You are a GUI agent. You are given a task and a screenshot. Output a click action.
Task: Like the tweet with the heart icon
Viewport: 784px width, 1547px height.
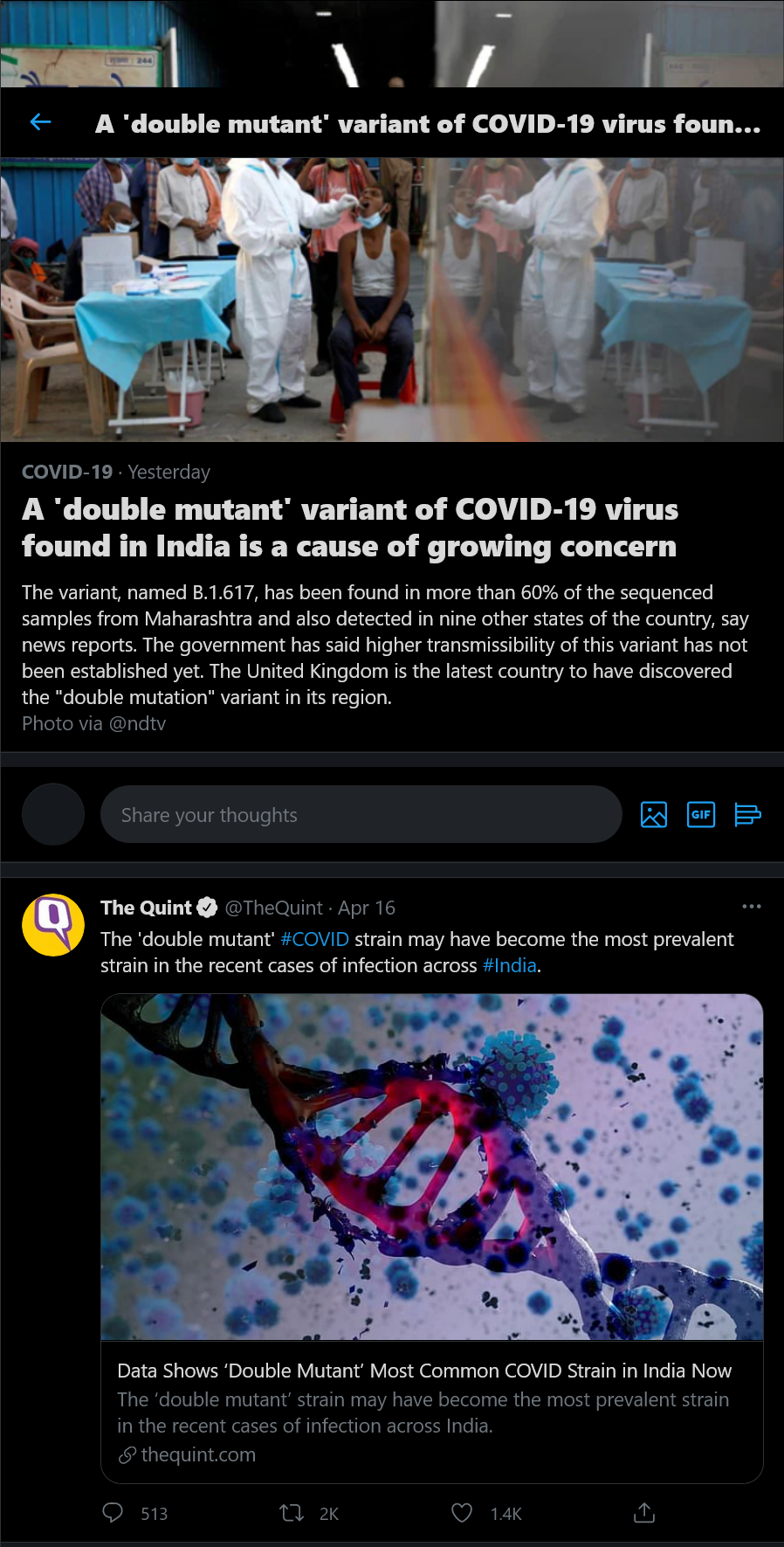coord(462,1513)
